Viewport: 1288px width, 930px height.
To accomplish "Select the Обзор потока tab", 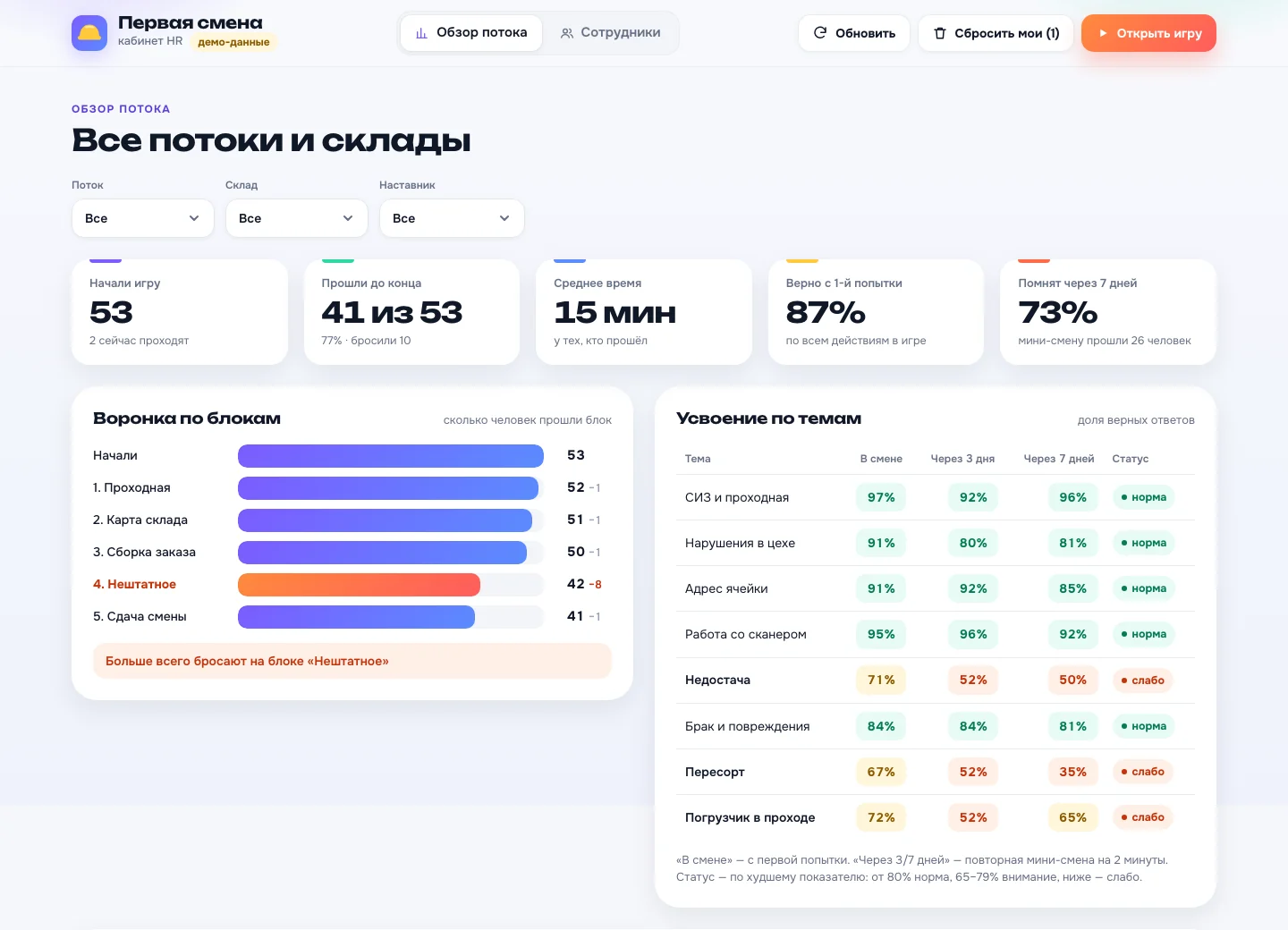I will click(471, 33).
